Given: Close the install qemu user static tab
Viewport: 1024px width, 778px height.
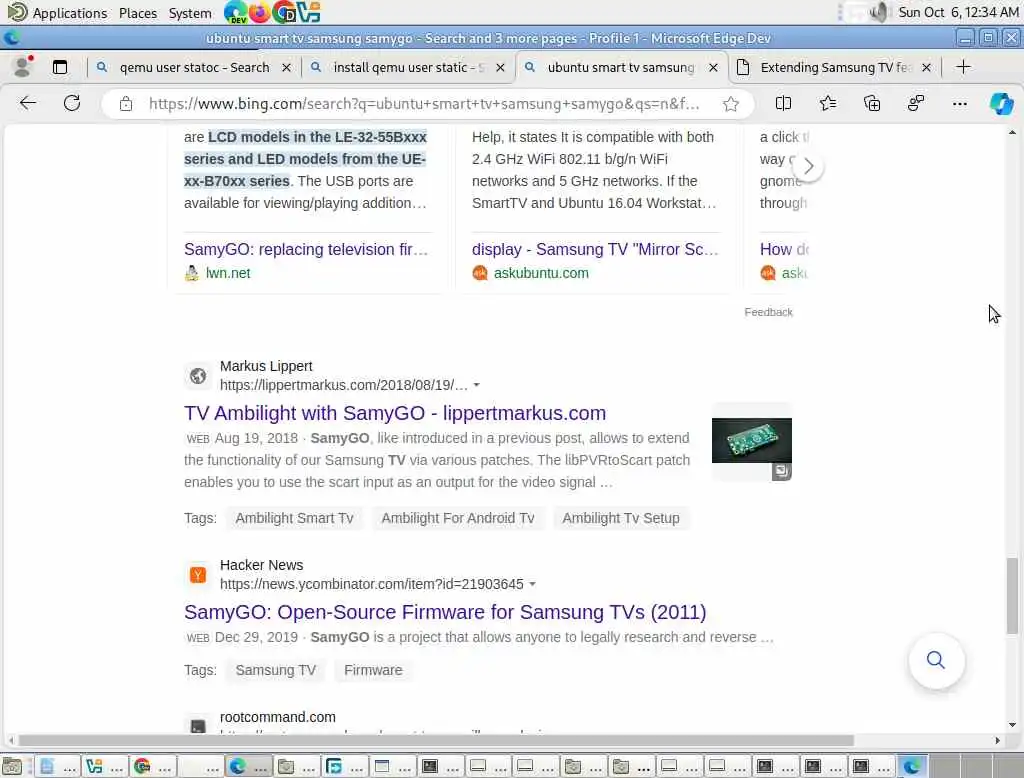Looking at the screenshot, I should click(500, 67).
